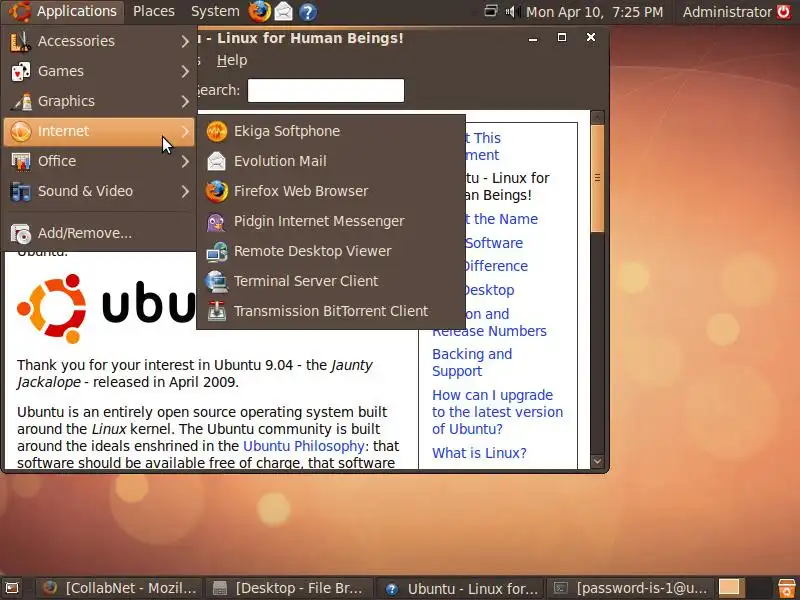Launch Remote Desktop Viewer

331,252
